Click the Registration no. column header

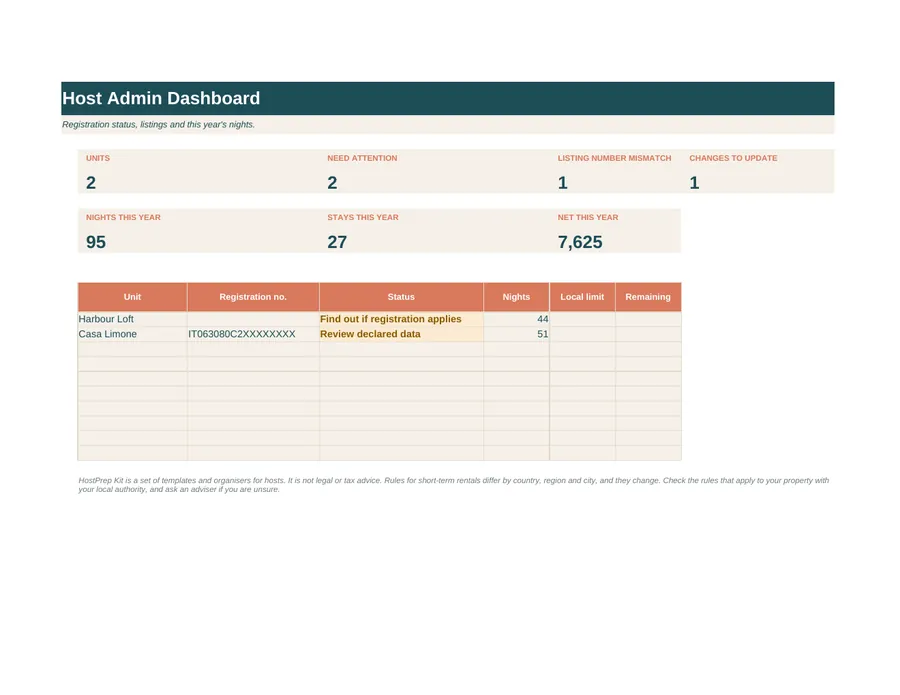253,297
